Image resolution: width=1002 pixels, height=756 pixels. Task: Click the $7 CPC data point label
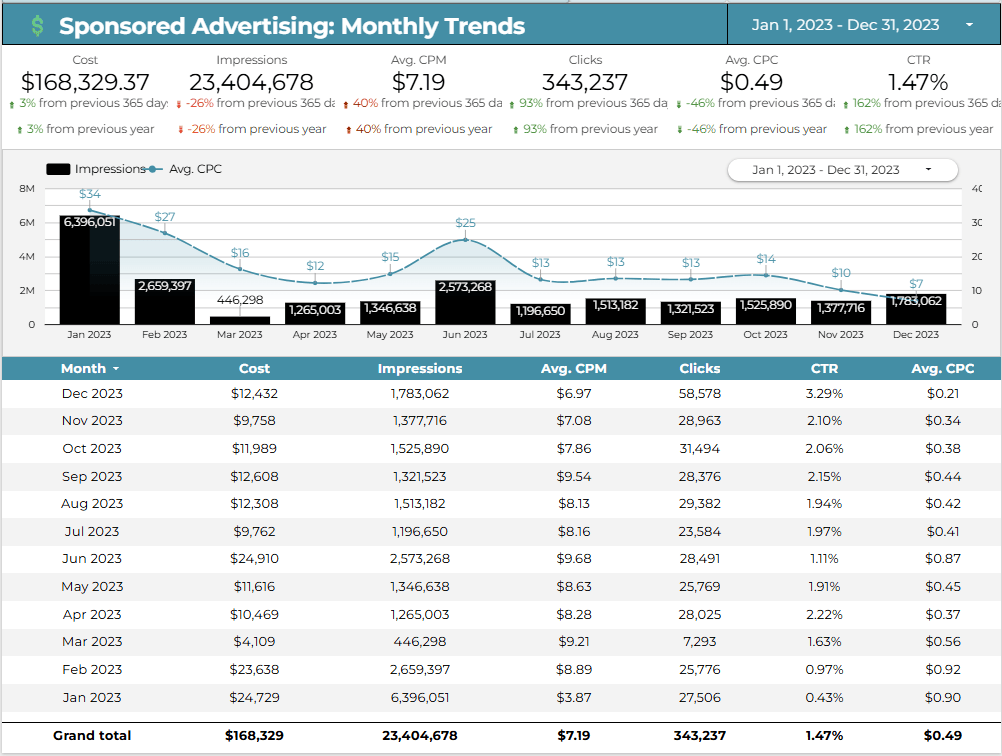pyautogui.click(x=916, y=284)
